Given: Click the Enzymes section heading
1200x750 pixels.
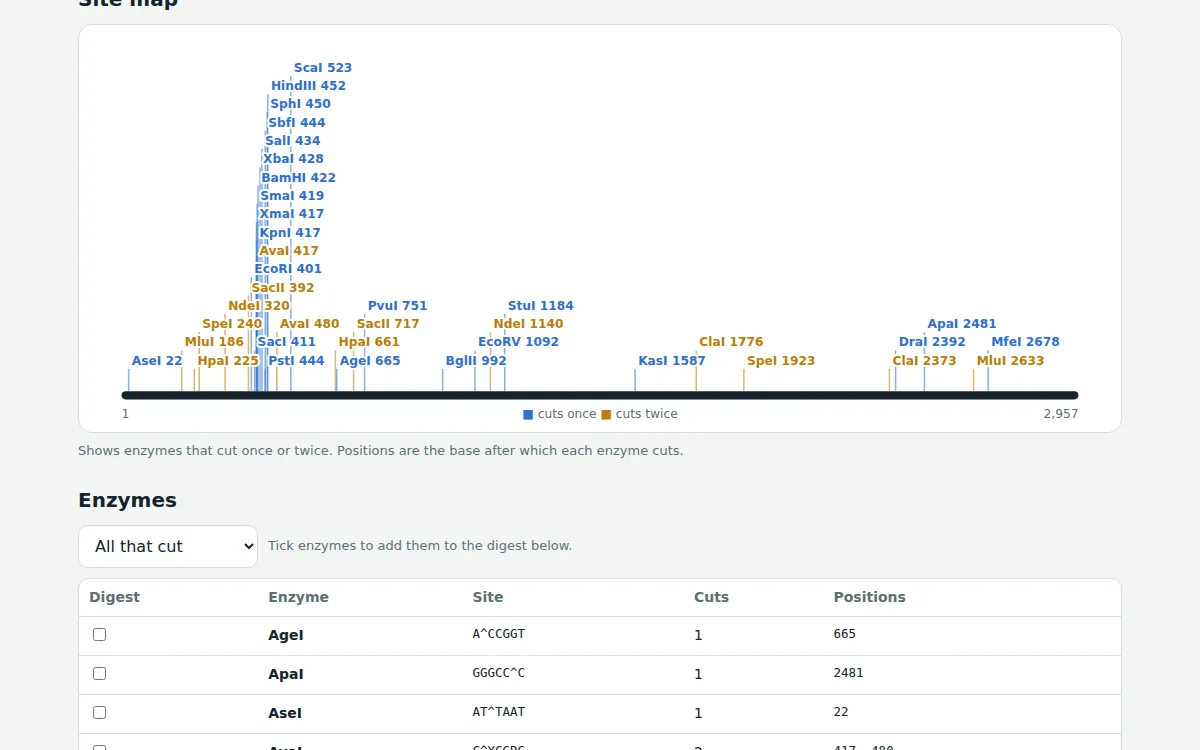Looking at the screenshot, I should (127, 500).
